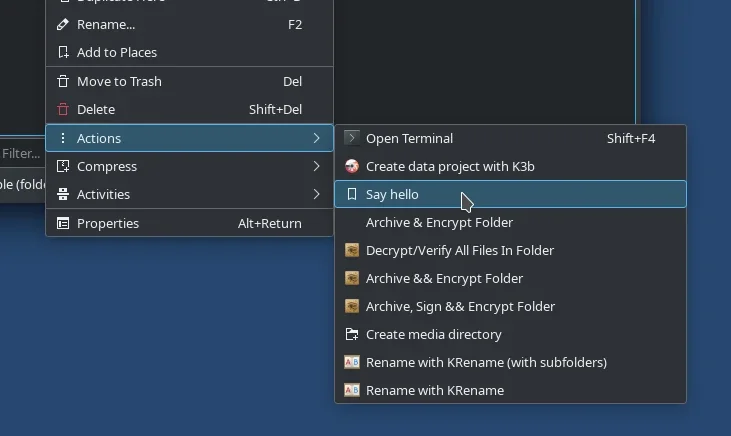Run the Say hello action
Viewport: 731px width, 436px height.
click(392, 194)
